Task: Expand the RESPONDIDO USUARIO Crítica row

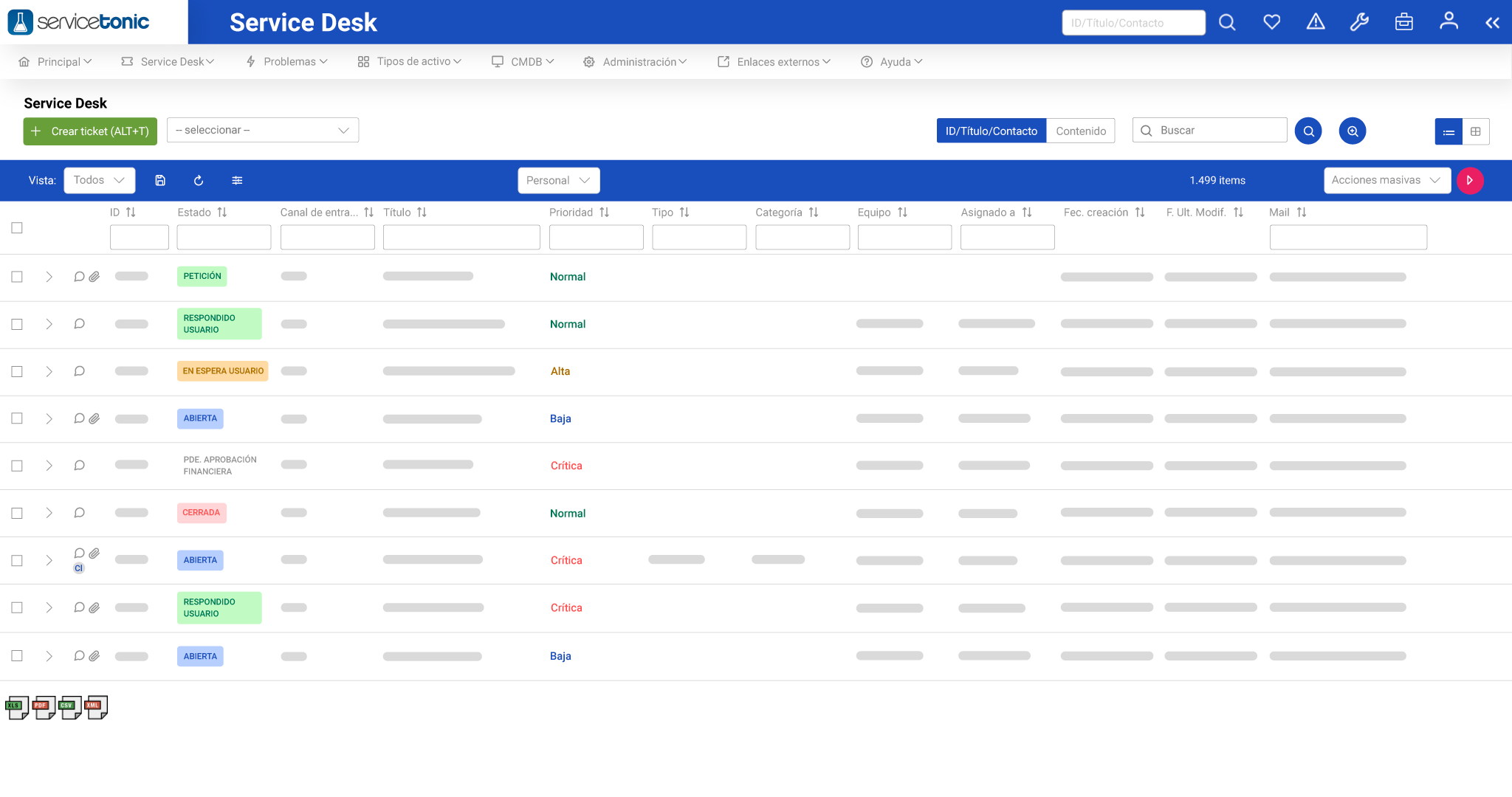Action: tap(49, 607)
